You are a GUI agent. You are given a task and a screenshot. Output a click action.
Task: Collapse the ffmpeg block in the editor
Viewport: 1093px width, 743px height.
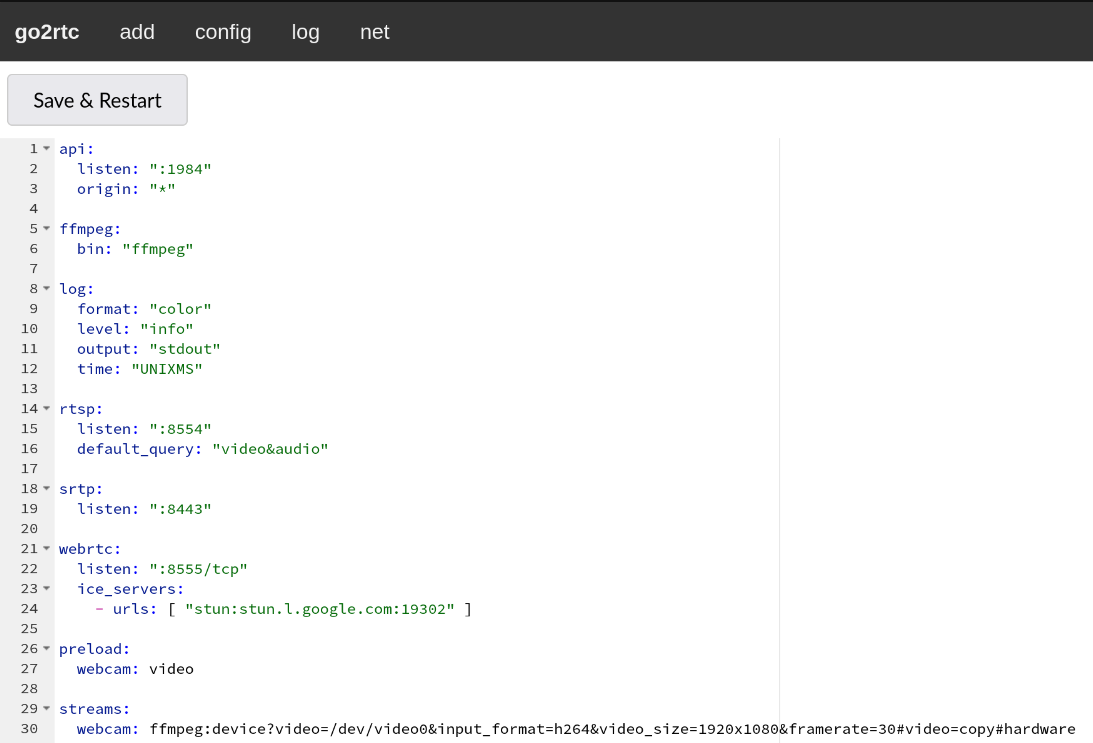(45, 228)
